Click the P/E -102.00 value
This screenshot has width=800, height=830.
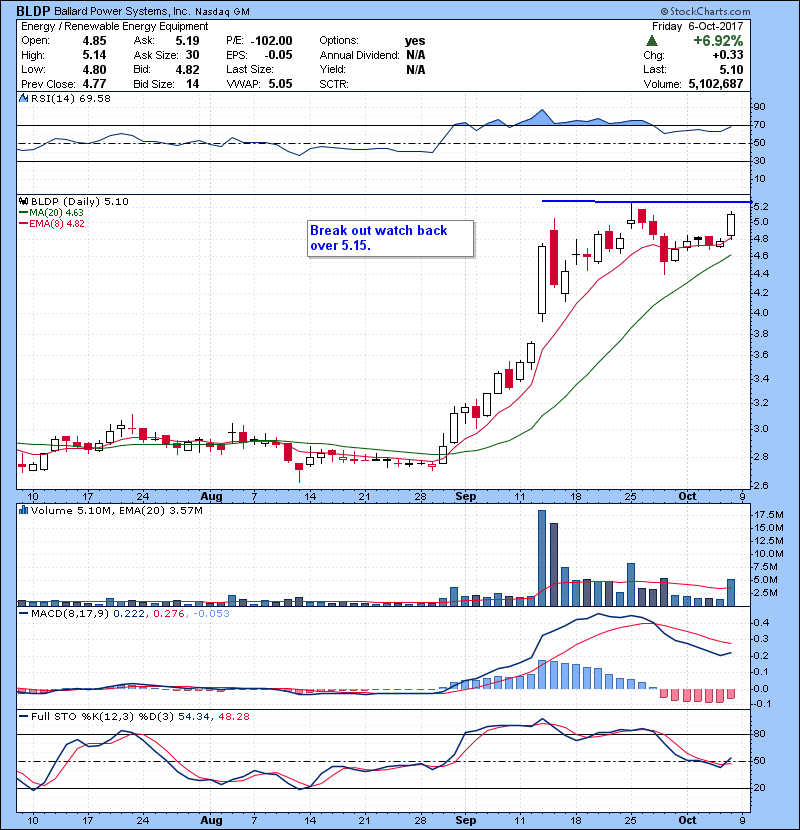[271, 41]
